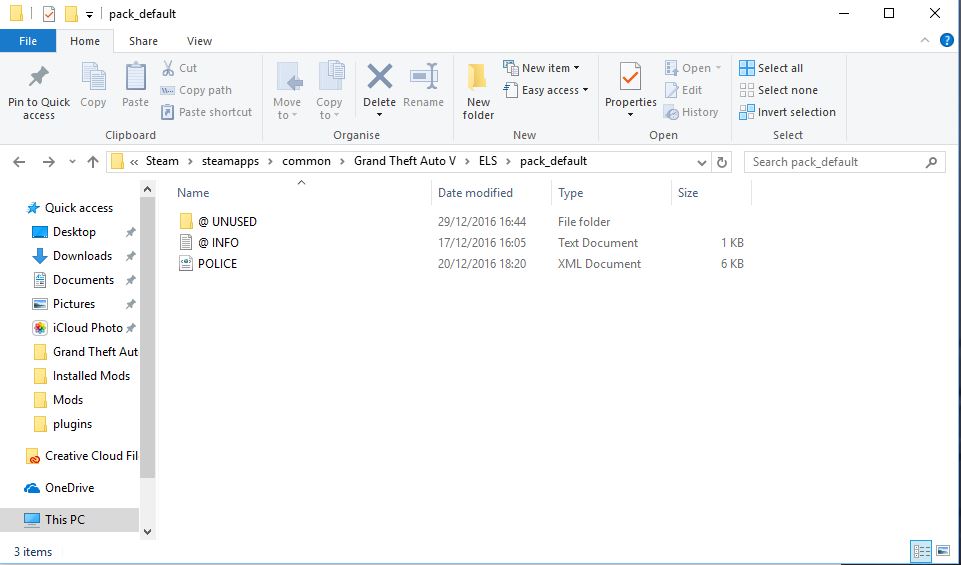This screenshot has width=961, height=565.
Task: Go back with the left arrow
Action: click(x=19, y=162)
